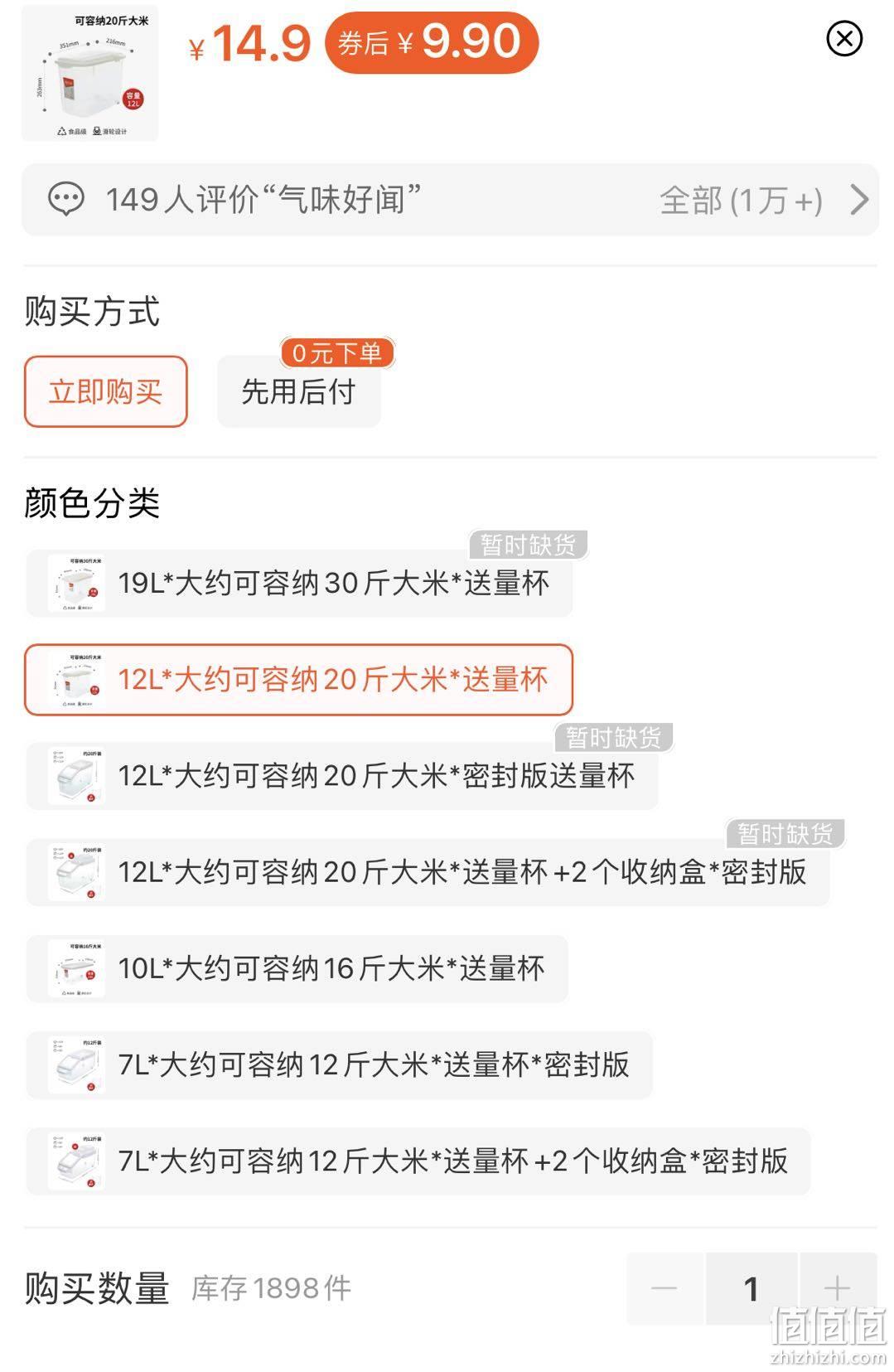
Task: Select 立即购买 purchase method
Action: pos(106,391)
